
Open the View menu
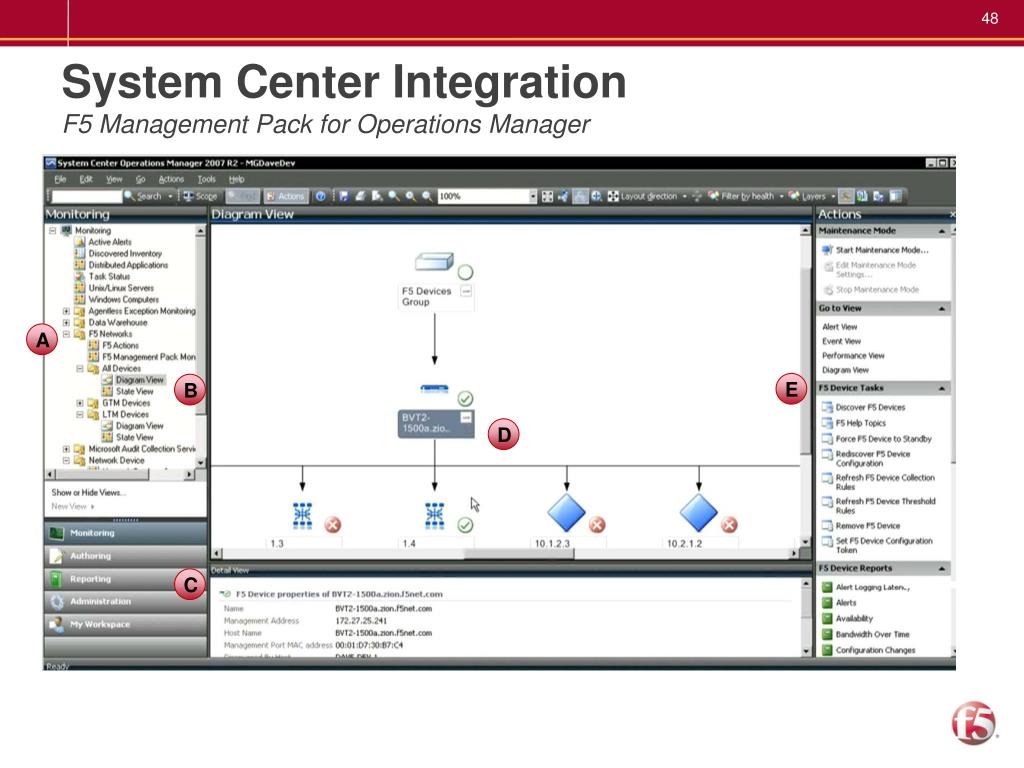tap(114, 179)
